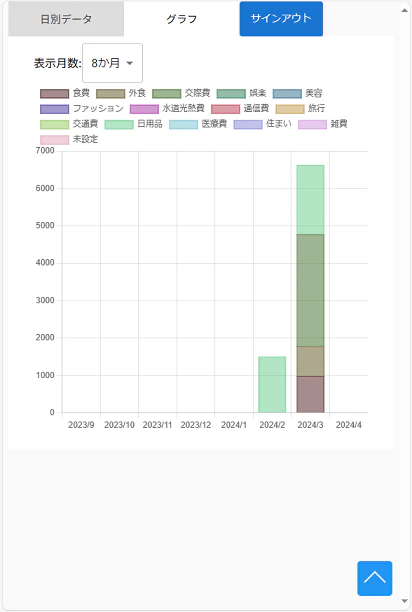This screenshot has height=612, width=412.
Task: Click the 2023/9 axis label
Action: click(81, 425)
